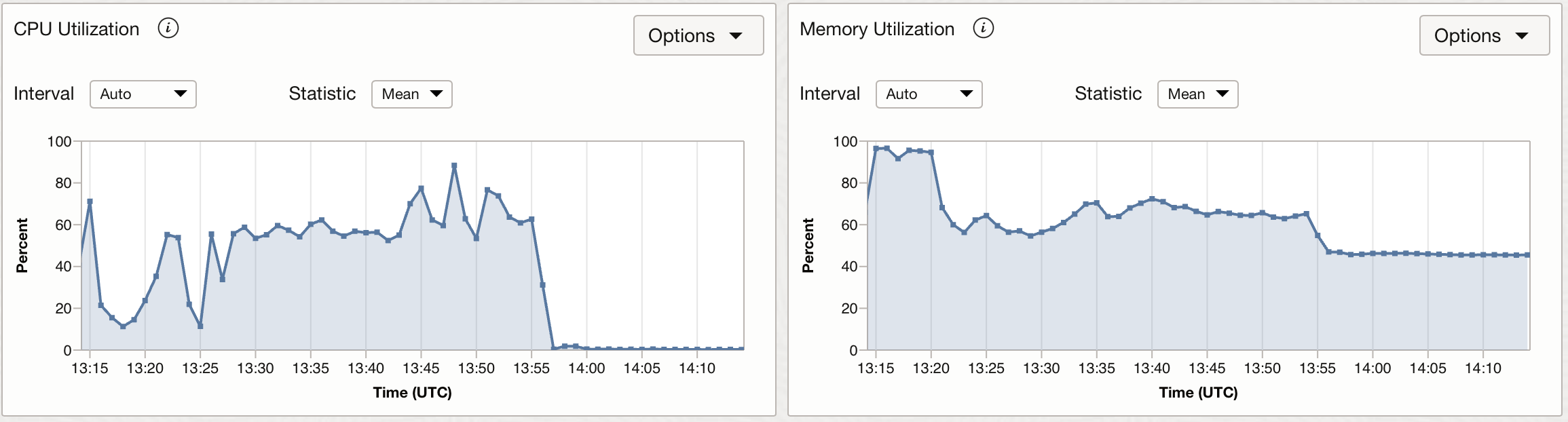Click the Memory chart Percent axis title
Screen dimensions: 1568x422
pos(808,246)
